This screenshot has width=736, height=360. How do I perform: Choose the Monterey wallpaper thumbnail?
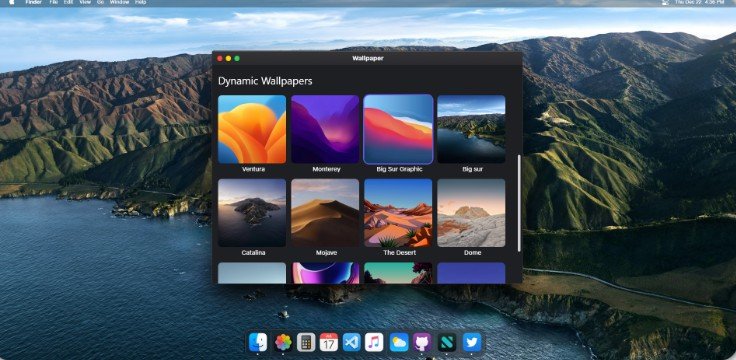click(325, 129)
